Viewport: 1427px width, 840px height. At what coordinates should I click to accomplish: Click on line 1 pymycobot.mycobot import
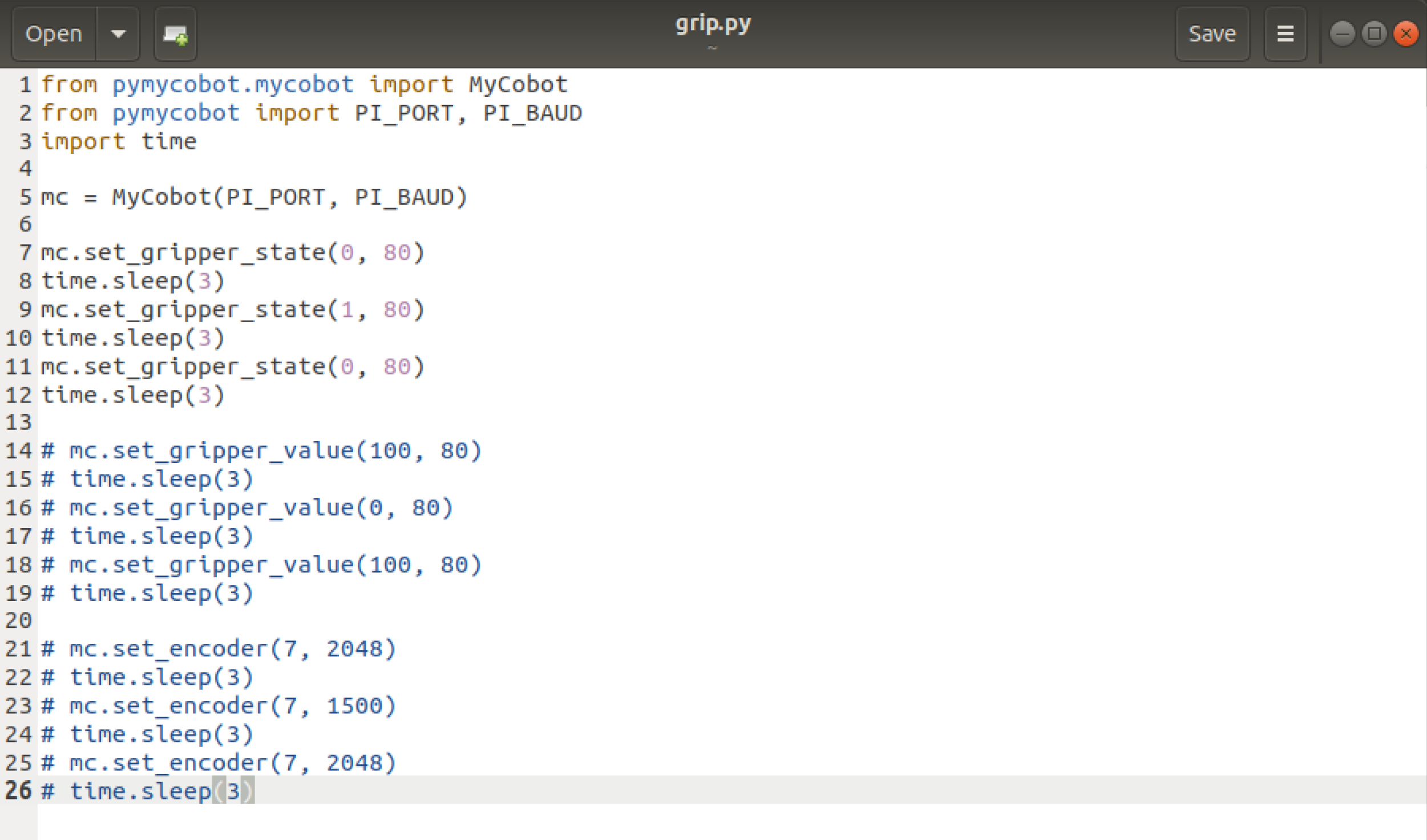305,85
